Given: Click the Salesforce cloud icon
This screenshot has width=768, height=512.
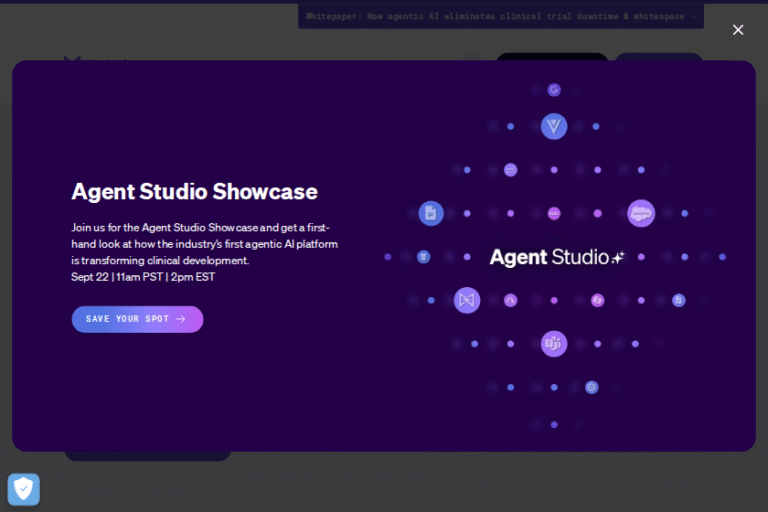Looking at the screenshot, I should coord(641,213).
